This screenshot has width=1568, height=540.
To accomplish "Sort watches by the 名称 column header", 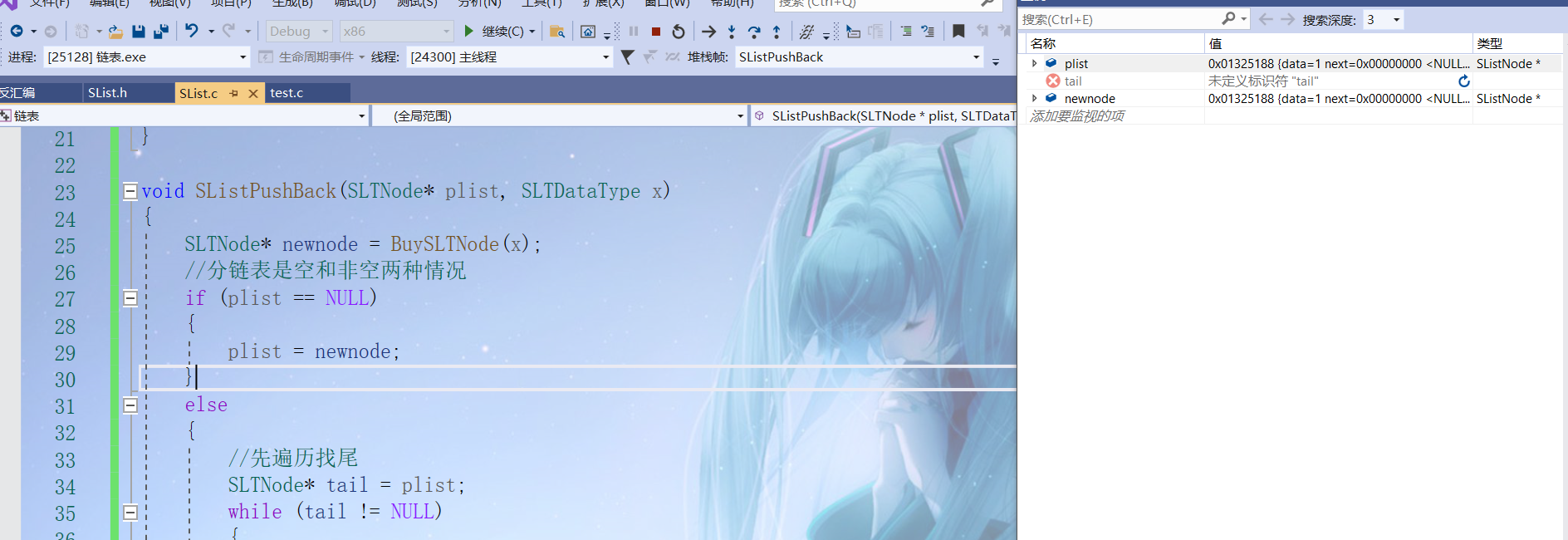I will coord(1114,43).
